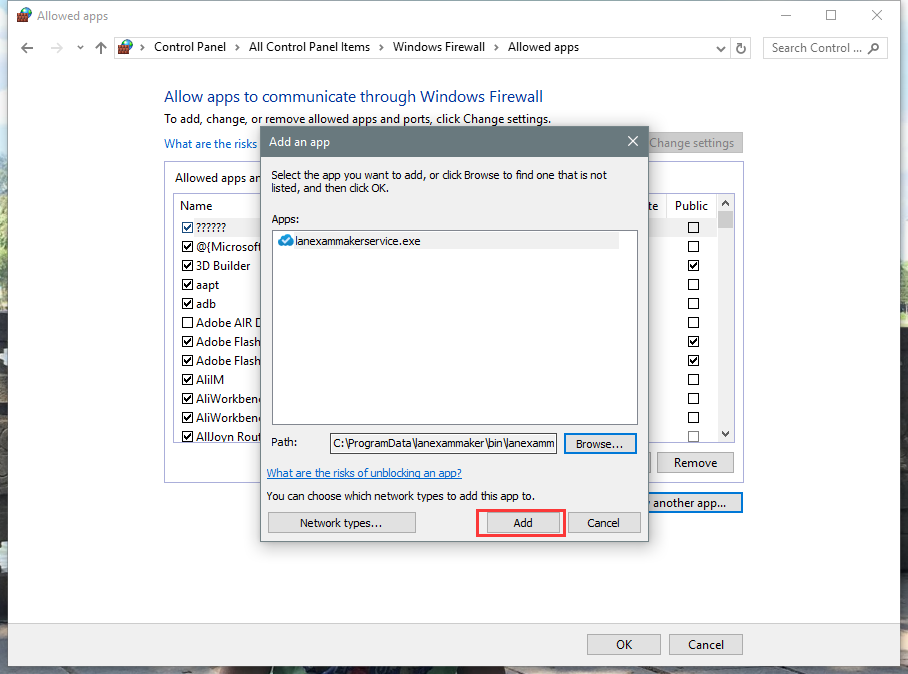Minimize the Allowed apps window
This screenshot has height=674, width=908.
pyautogui.click(x=786, y=16)
